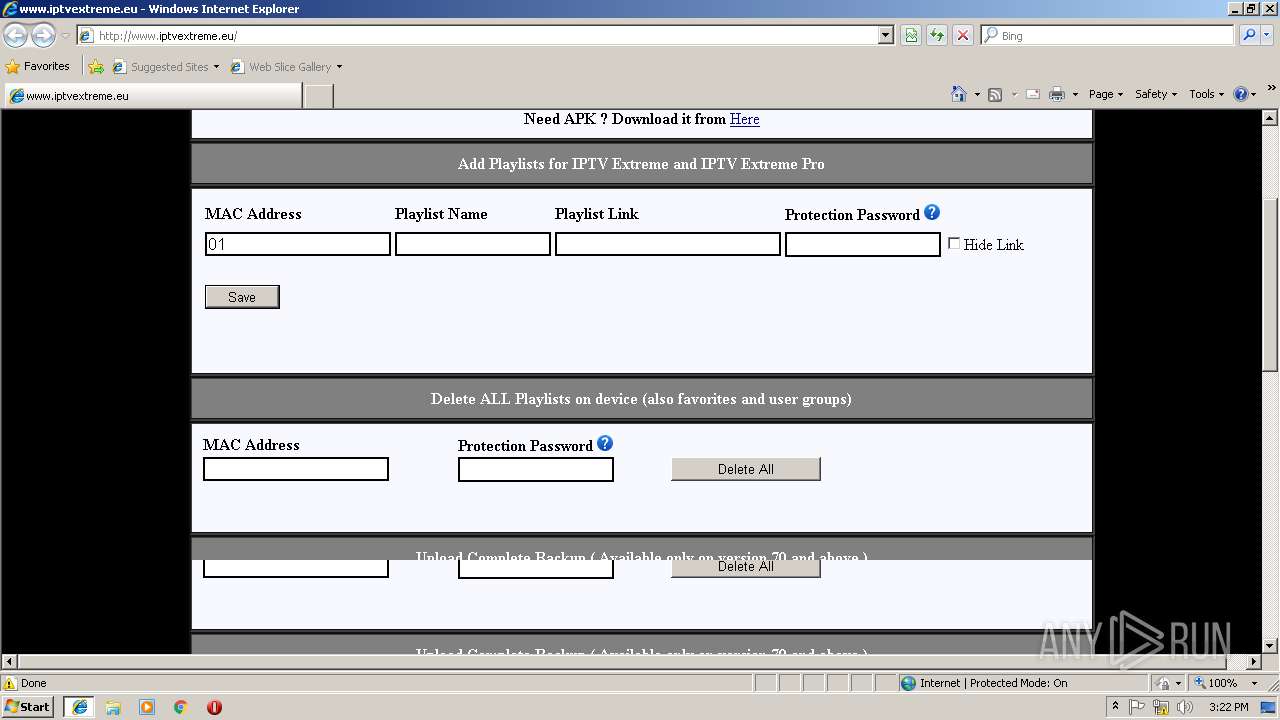Open the Tools menu
The height and width of the screenshot is (720, 1280).
(x=1207, y=94)
